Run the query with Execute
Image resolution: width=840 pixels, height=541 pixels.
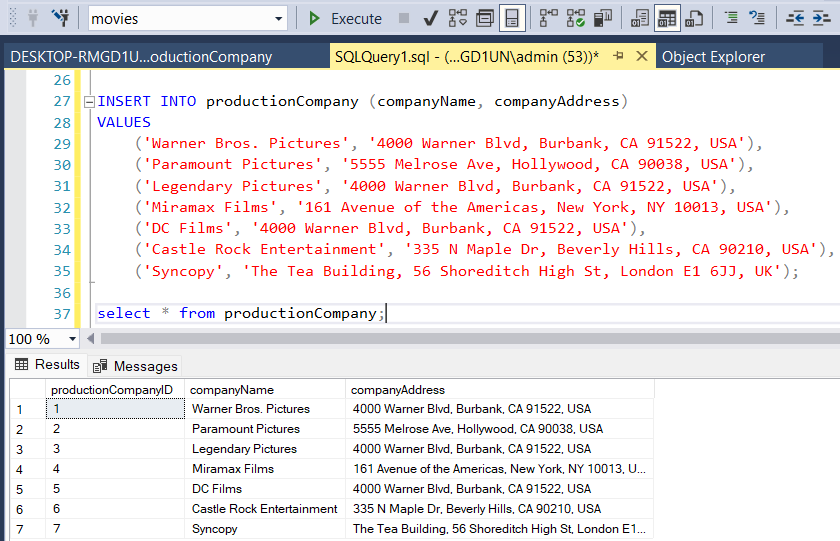[x=346, y=19]
